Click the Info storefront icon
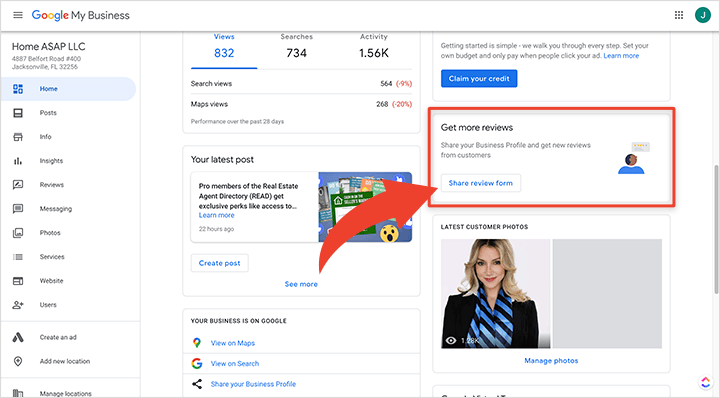Viewport: 720px width, 398px height. [18, 137]
